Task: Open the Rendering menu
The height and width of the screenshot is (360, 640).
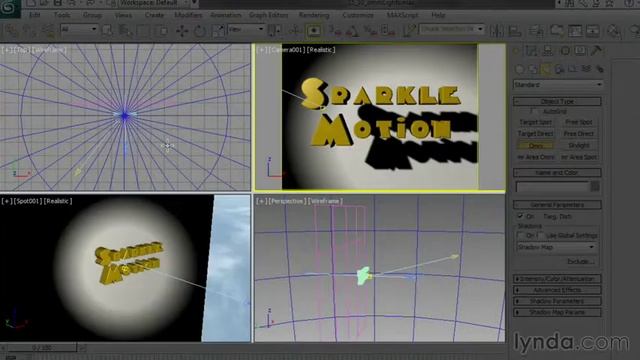Action: 314,15
